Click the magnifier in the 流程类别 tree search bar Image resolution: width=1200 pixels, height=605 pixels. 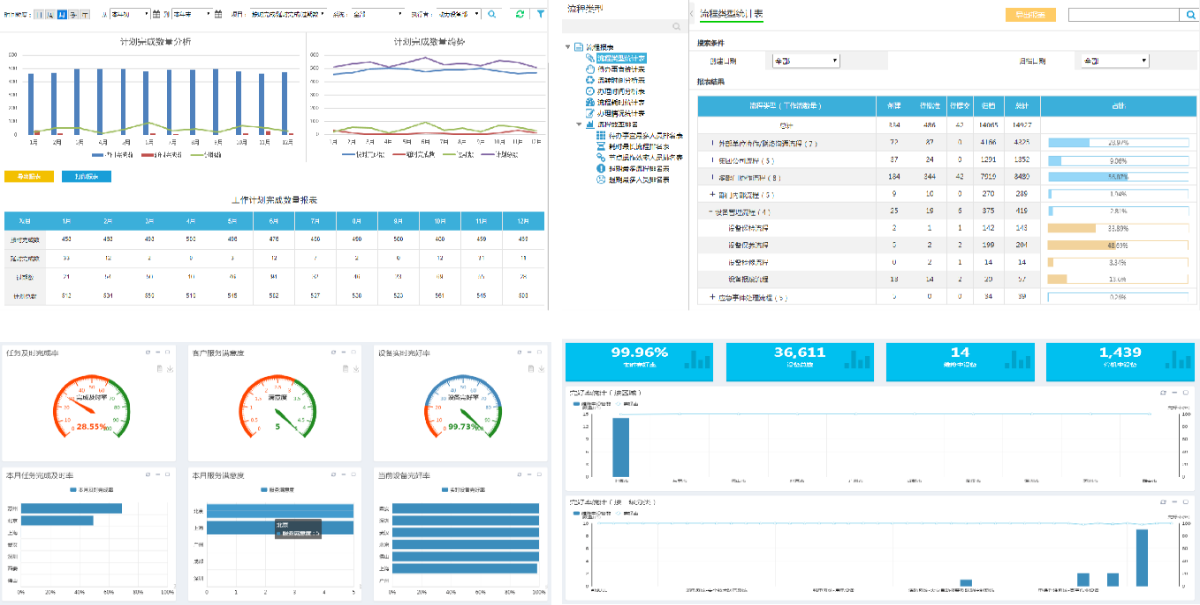tap(677, 27)
